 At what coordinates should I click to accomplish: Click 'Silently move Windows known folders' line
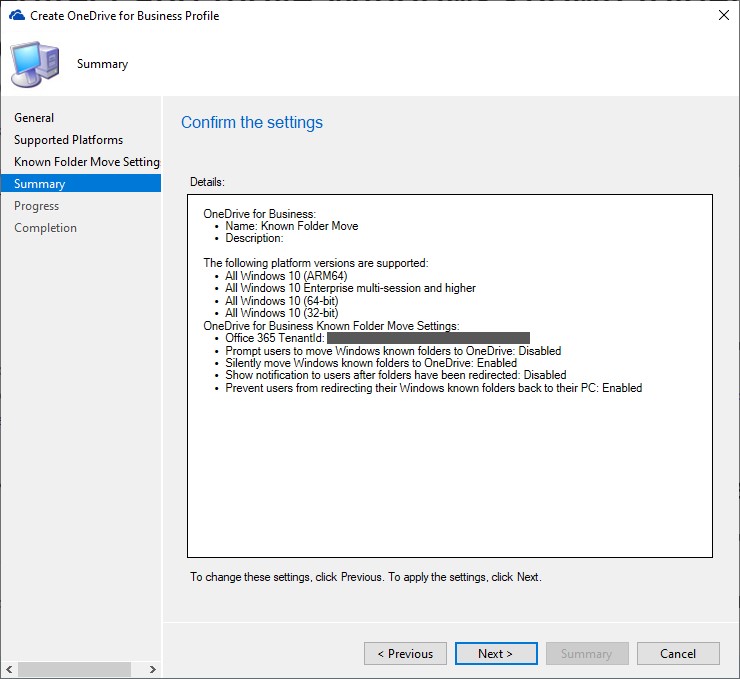(x=371, y=363)
